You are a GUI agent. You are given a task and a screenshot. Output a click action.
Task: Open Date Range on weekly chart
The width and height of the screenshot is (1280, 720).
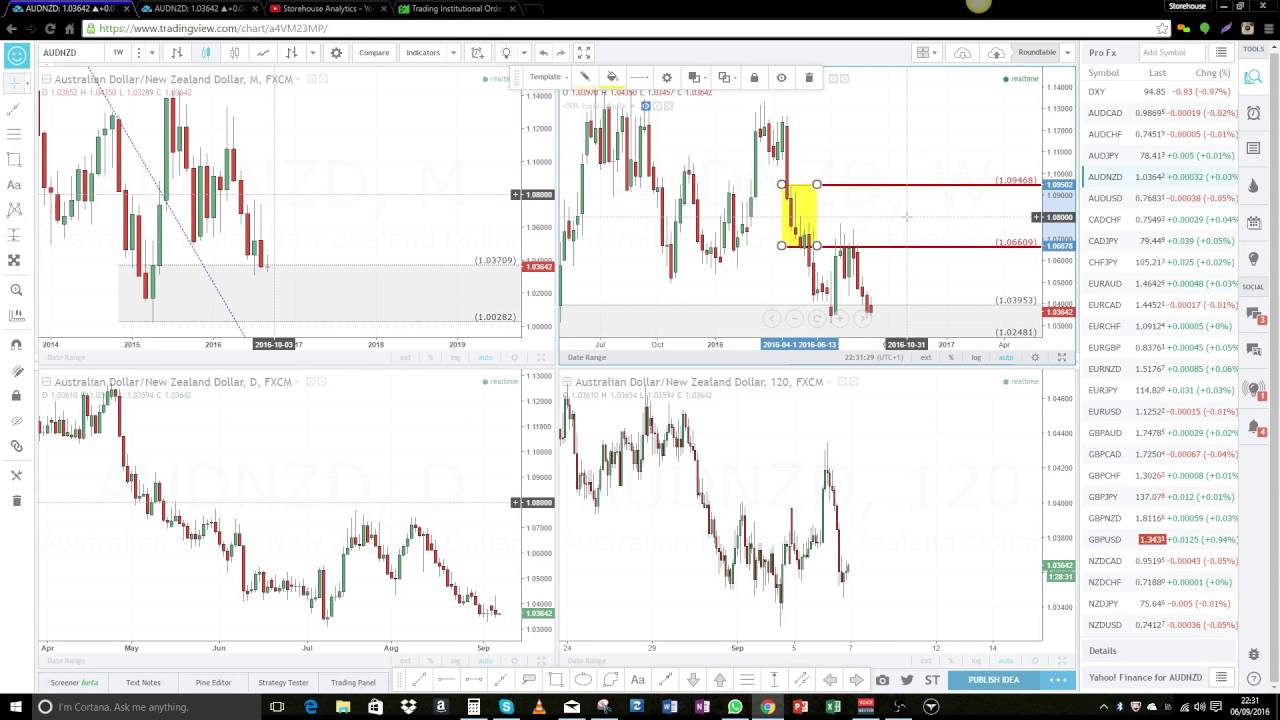587,357
